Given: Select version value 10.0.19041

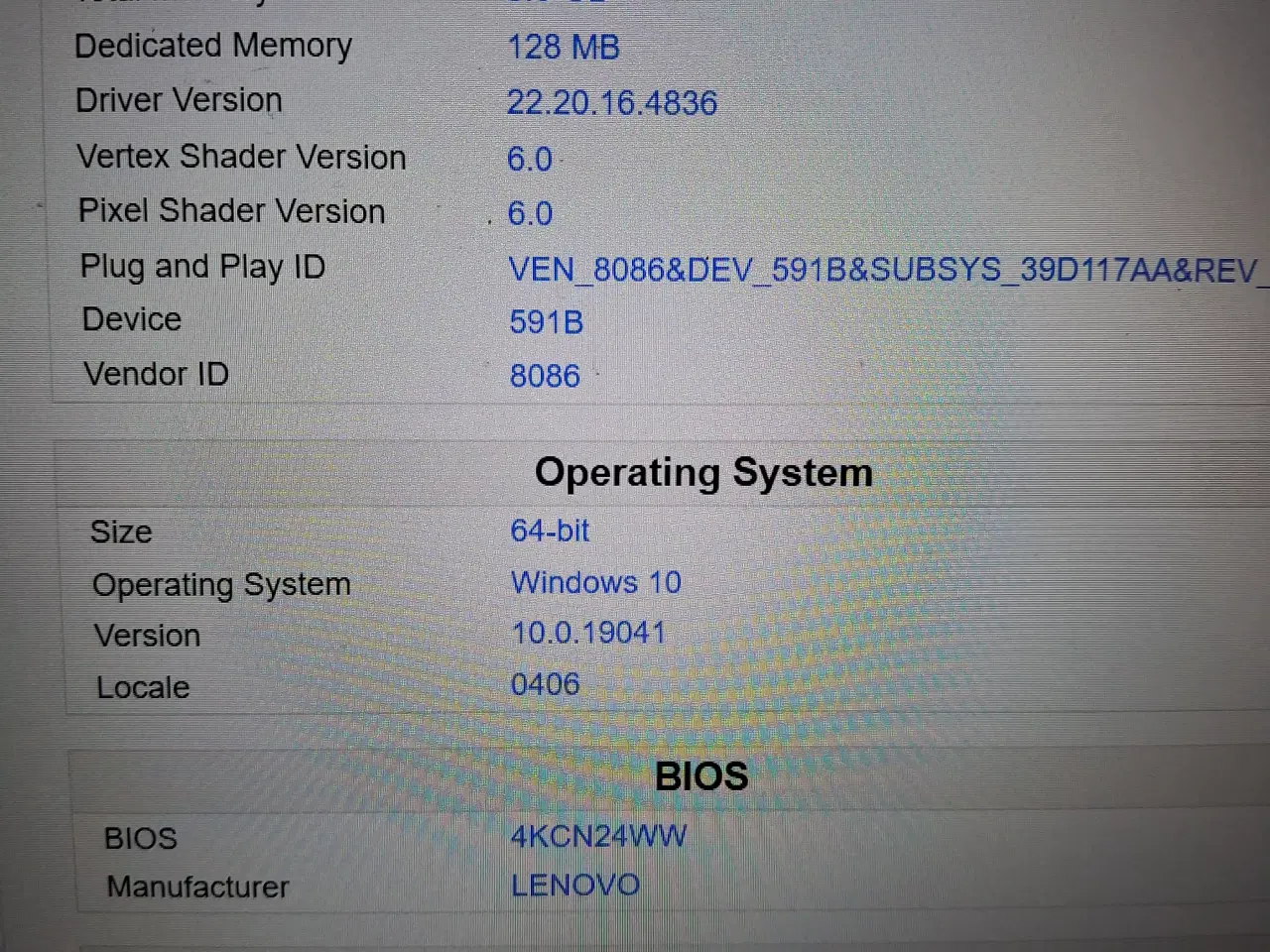Looking at the screenshot, I should tap(588, 633).
